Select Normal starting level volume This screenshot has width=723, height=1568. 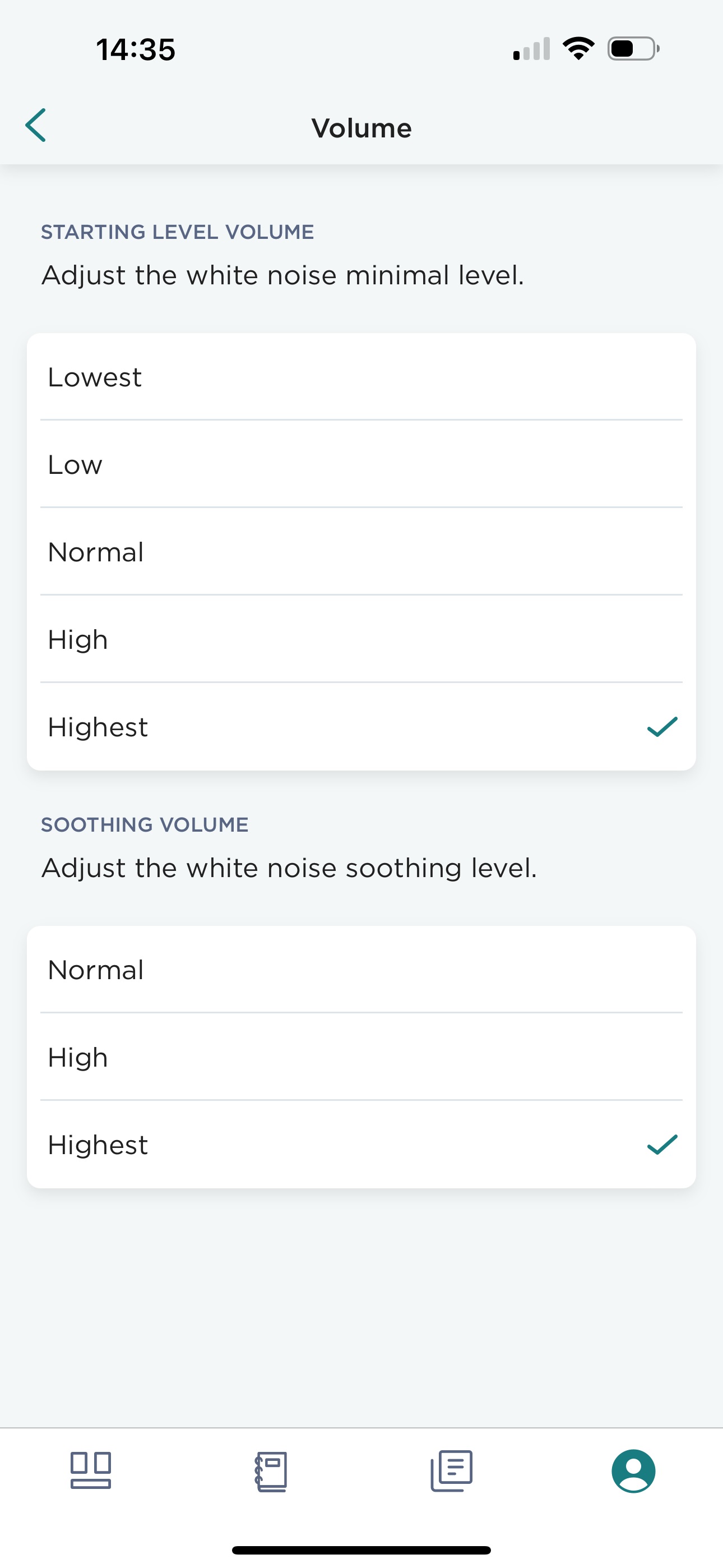click(361, 552)
